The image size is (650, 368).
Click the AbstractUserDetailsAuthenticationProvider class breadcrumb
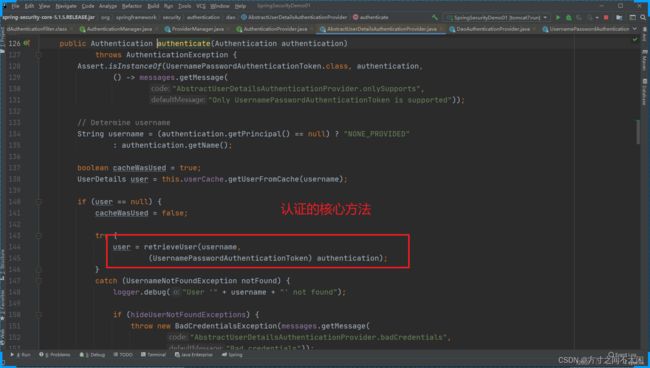[x=294, y=17]
